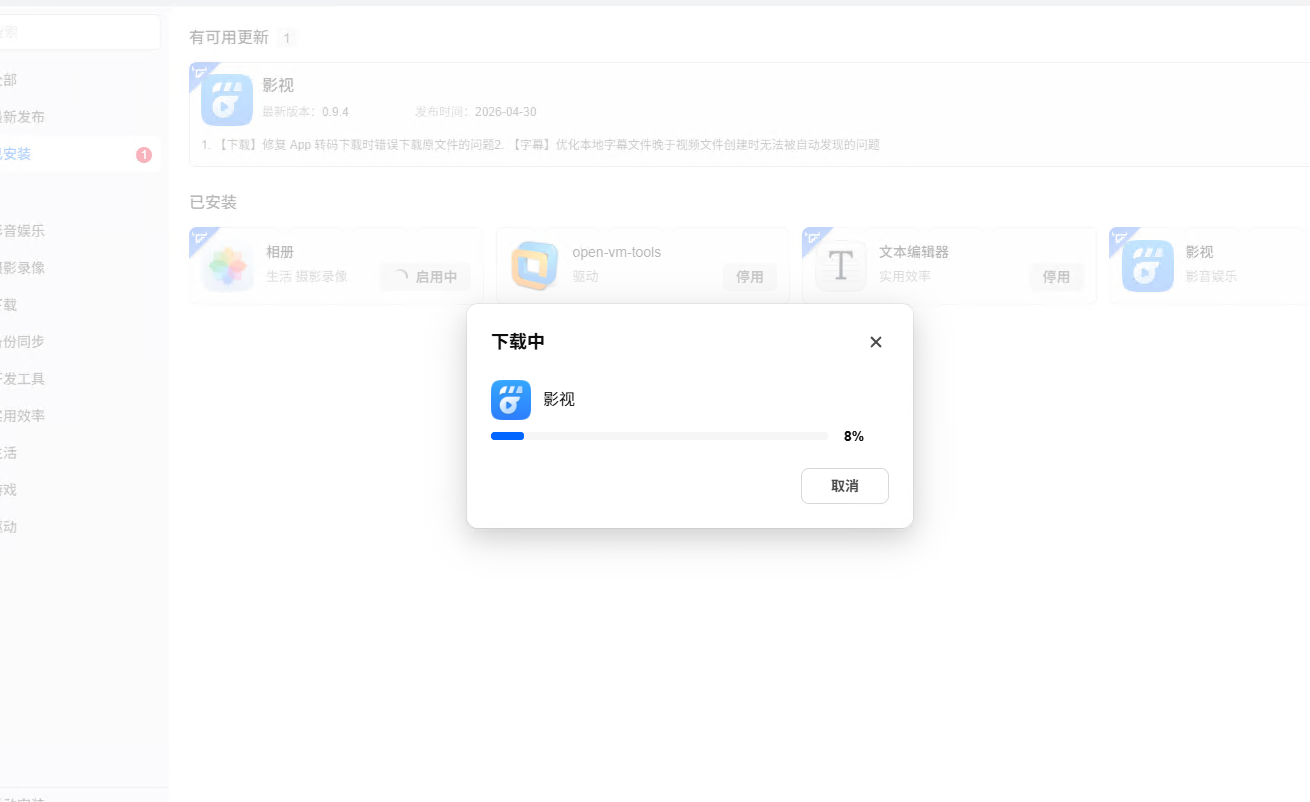Image resolution: width=1310 pixels, height=802 pixels.
Task: Click the 影视 icon in download dialog
Action: click(511, 400)
